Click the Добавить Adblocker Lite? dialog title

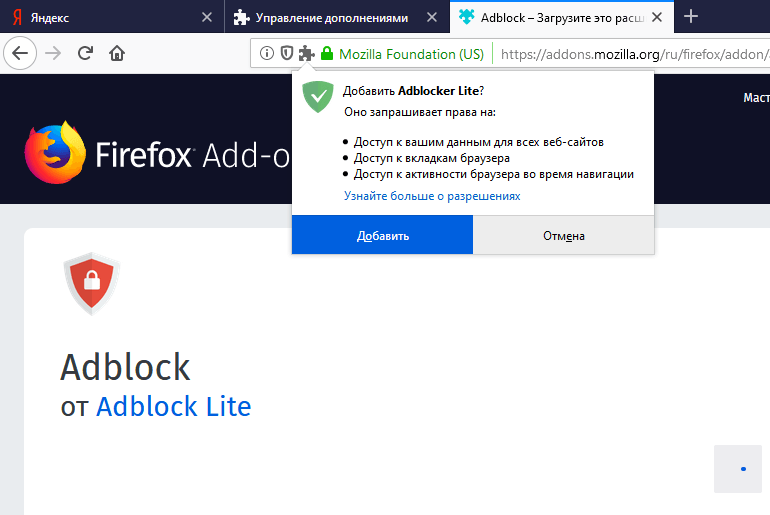[413, 91]
